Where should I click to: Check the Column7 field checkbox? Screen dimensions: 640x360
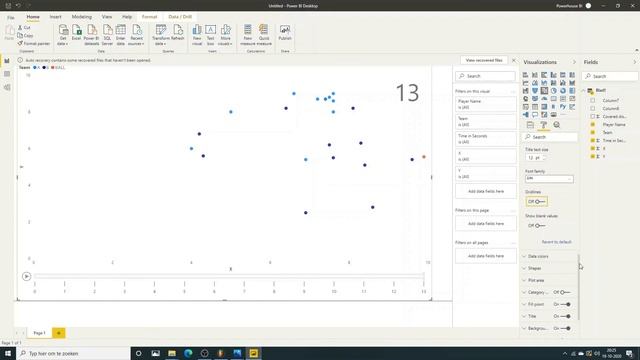coord(593,100)
